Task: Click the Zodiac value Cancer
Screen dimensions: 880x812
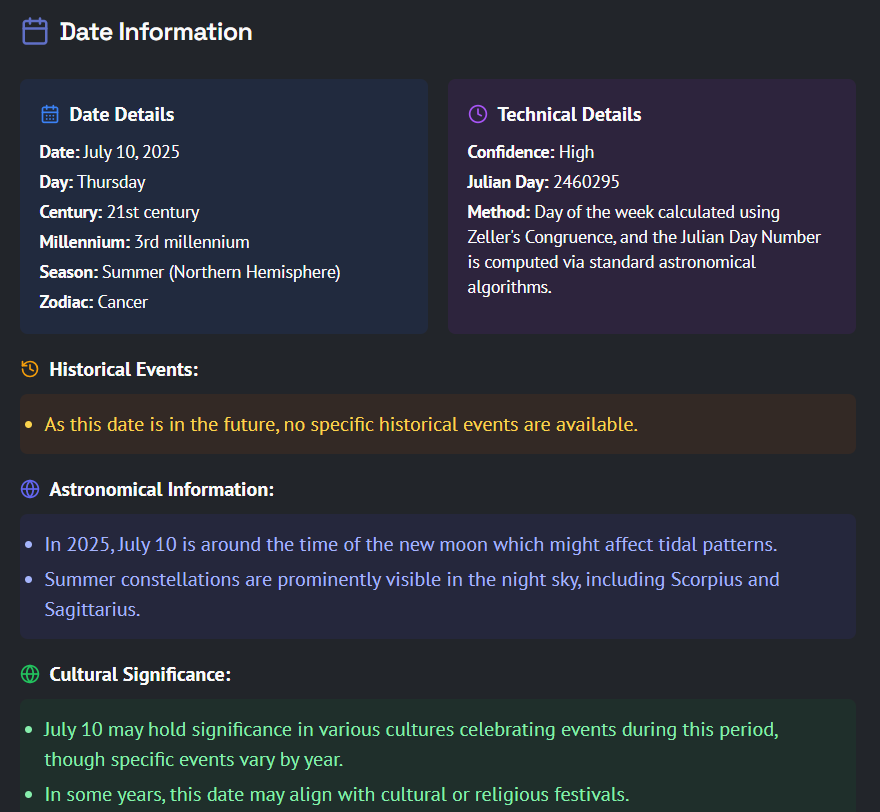Action: pyautogui.click(x=122, y=302)
